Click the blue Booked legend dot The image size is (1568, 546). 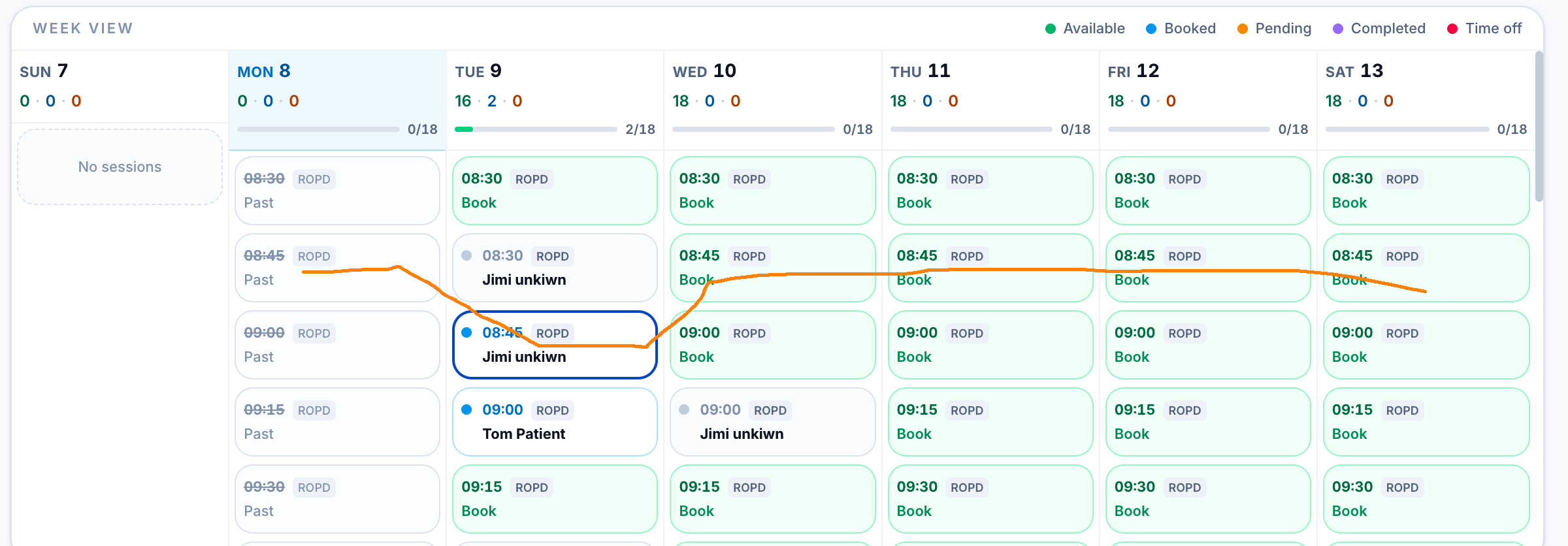pyautogui.click(x=1151, y=29)
